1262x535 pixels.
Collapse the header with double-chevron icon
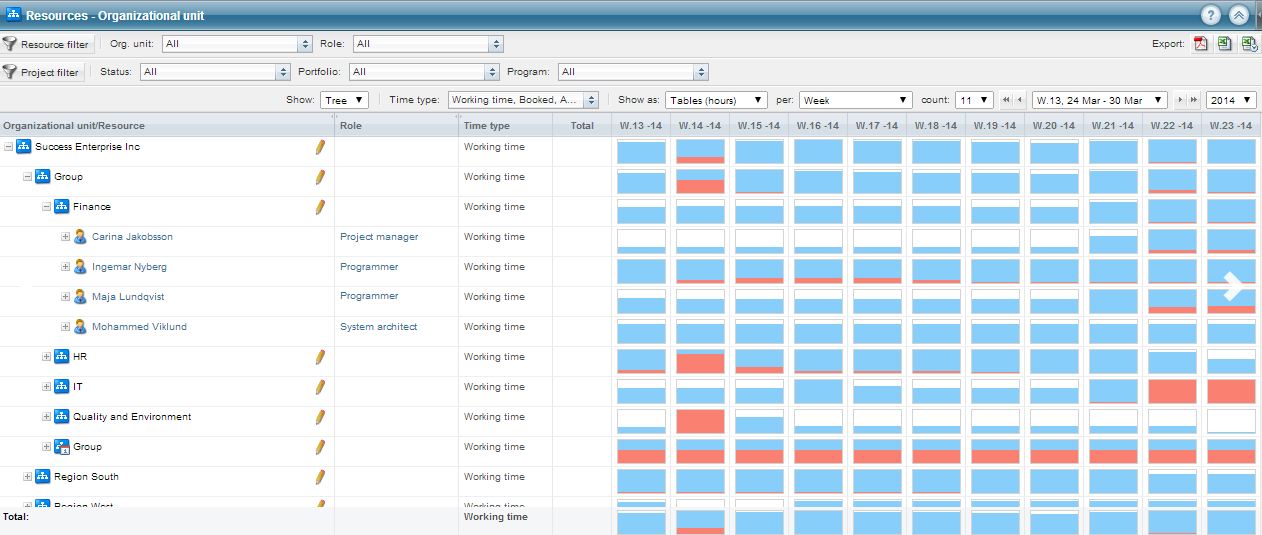[x=1239, y=15]
